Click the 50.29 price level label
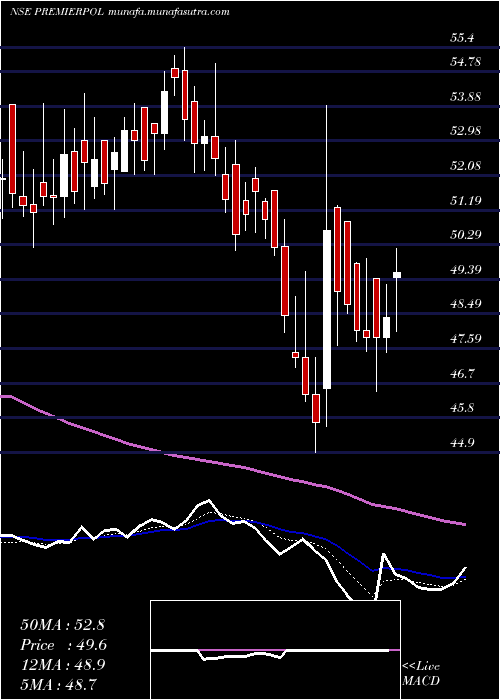The height and width of the screenshot is (700, 500). (466, 235)
